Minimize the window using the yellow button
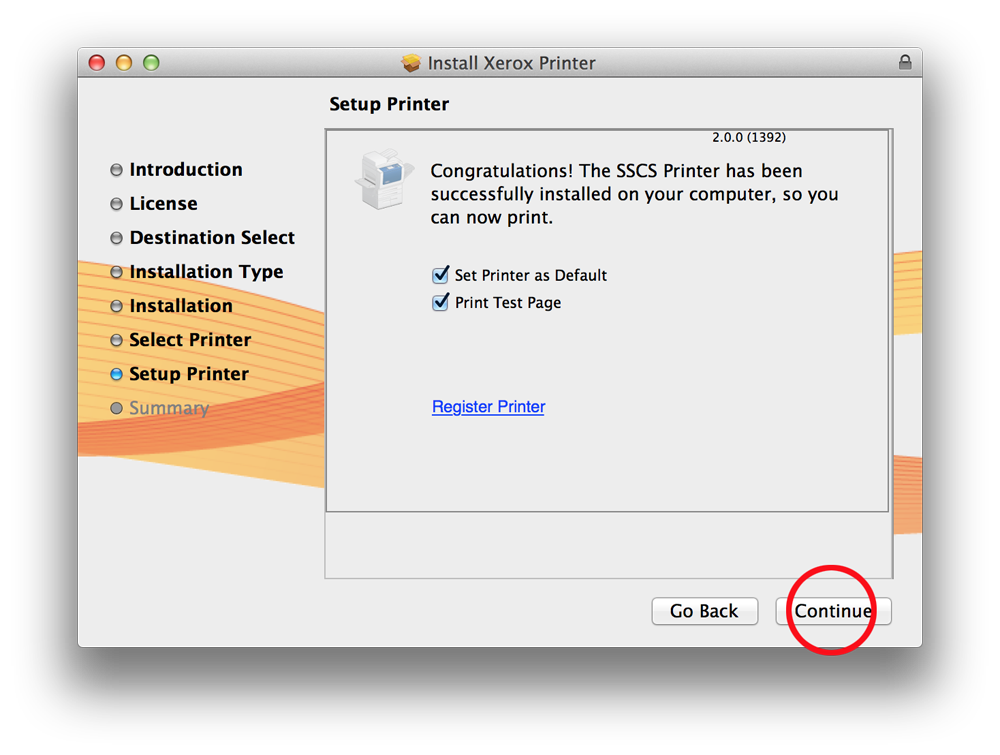 pyautogui.click(x=124, y=62)
